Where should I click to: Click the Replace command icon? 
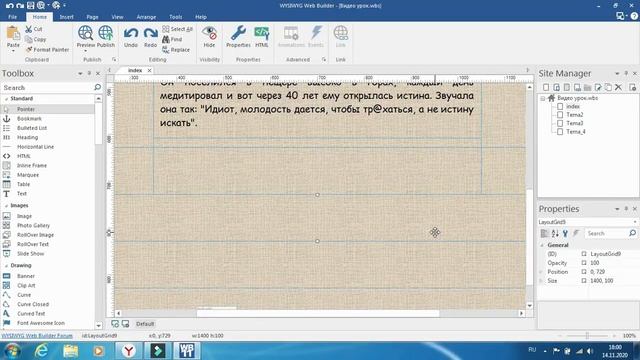[166, 49]
